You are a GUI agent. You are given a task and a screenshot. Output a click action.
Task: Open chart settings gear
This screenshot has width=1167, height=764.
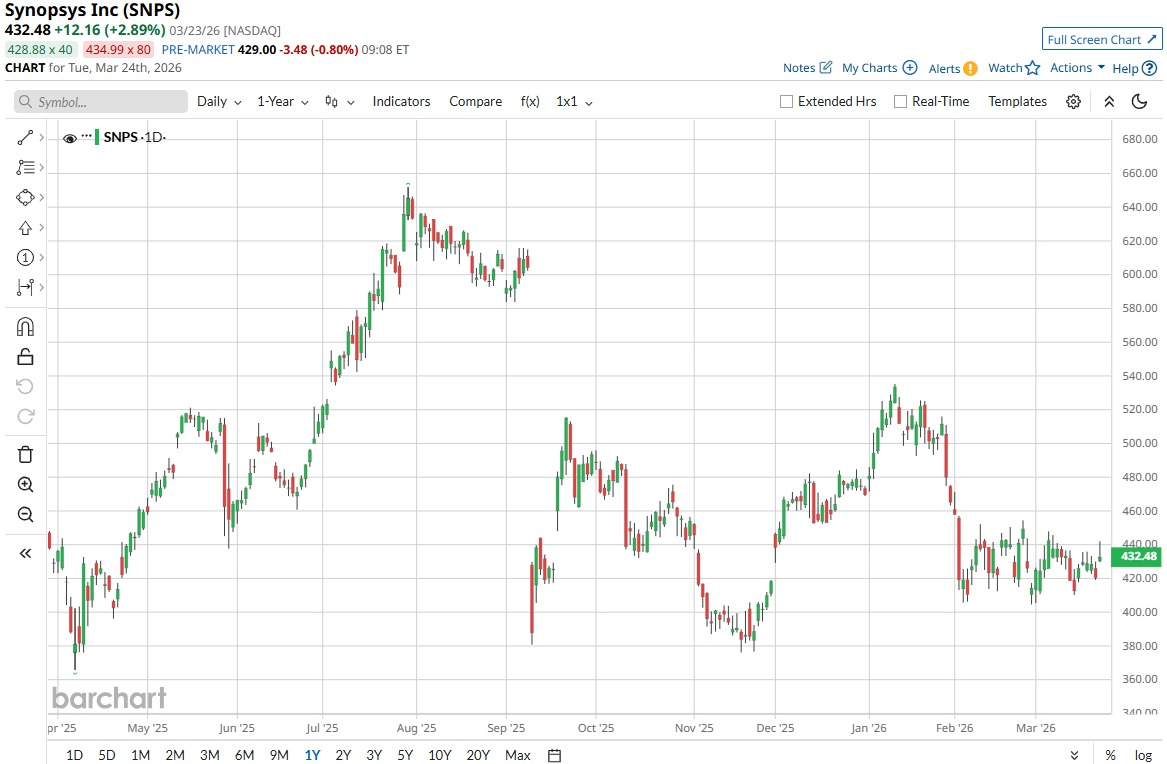(1073, 102)
